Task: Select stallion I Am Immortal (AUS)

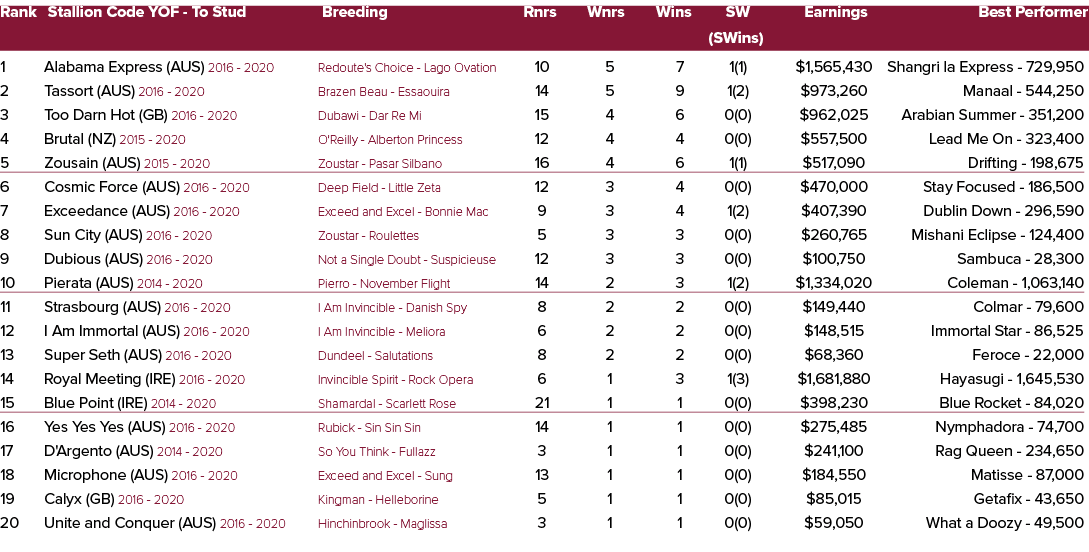Action: 112,331
